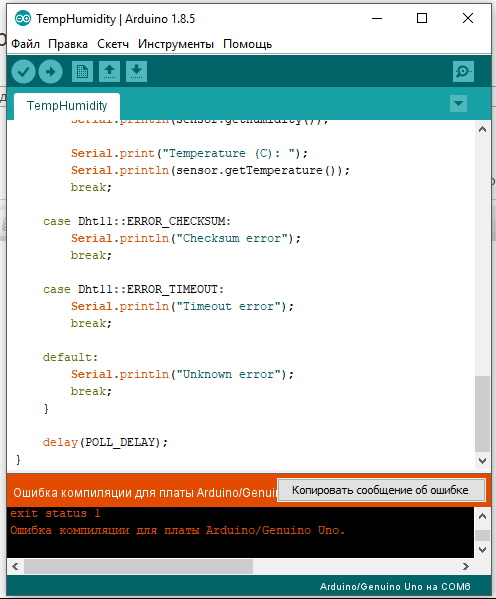Click the Serial.println("Timeout error") line
This screenshot has width=496, height=599.
coord(182,306)
